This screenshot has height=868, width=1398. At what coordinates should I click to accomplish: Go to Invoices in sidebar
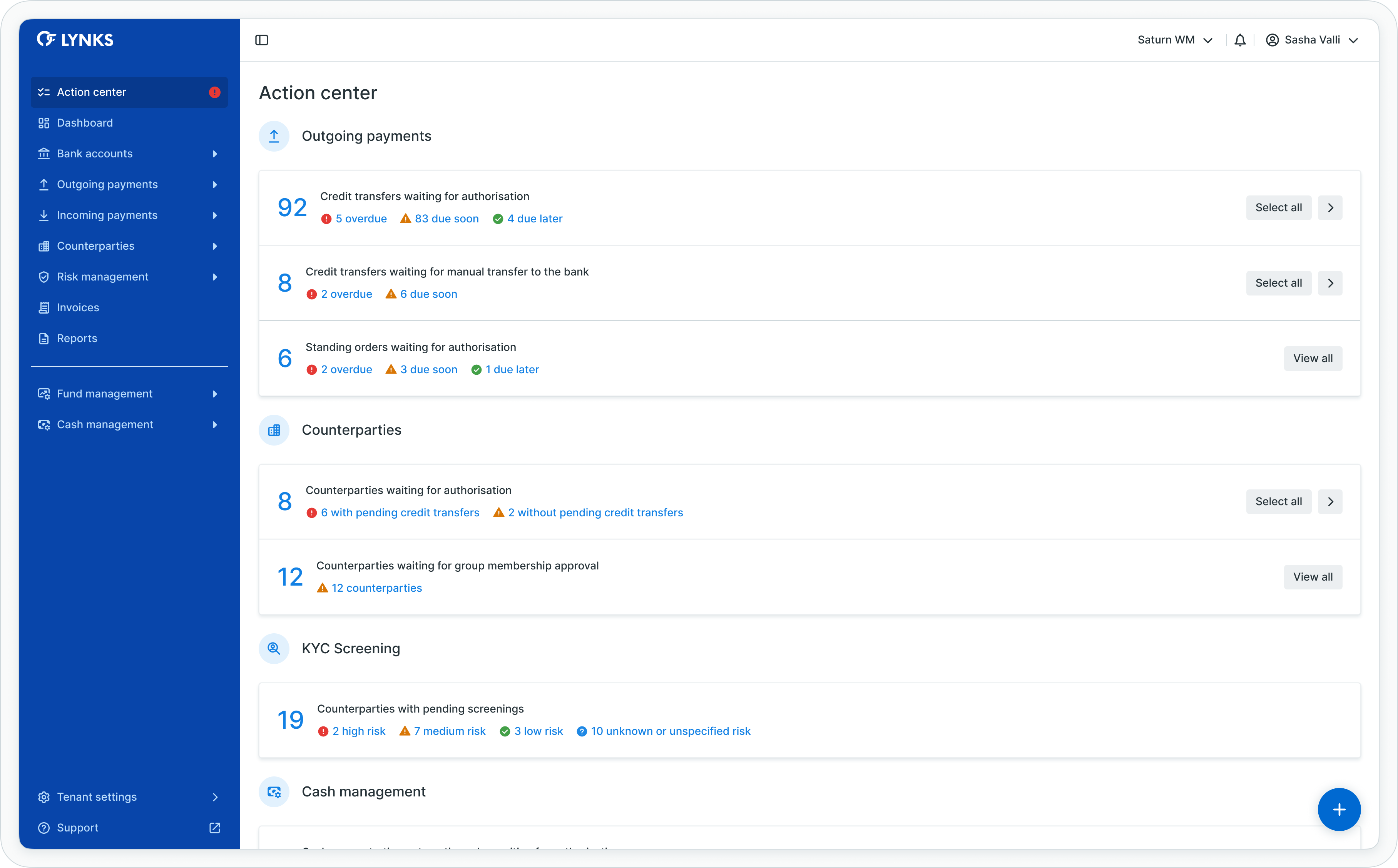click(78, 308)
